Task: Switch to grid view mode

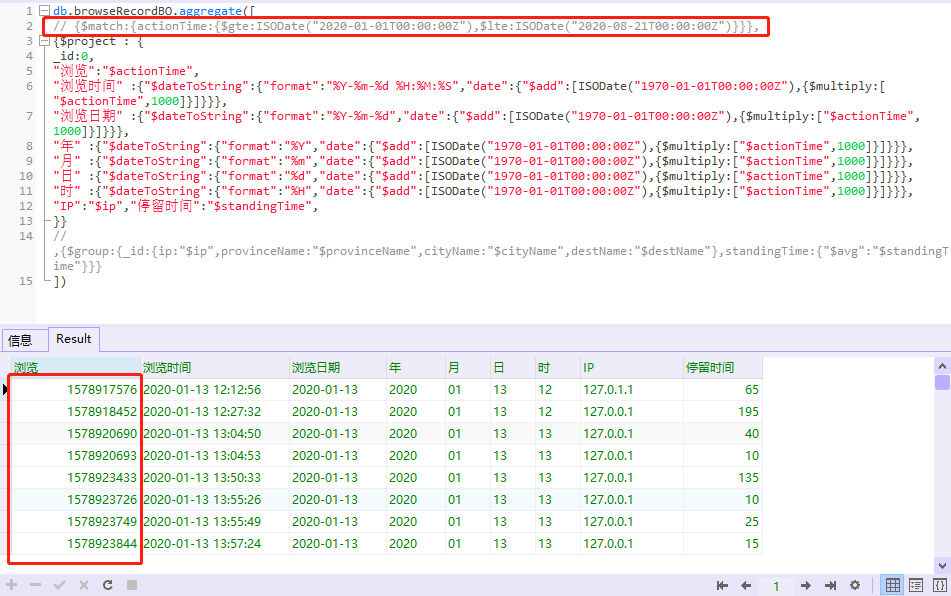Action: point(893,585)
